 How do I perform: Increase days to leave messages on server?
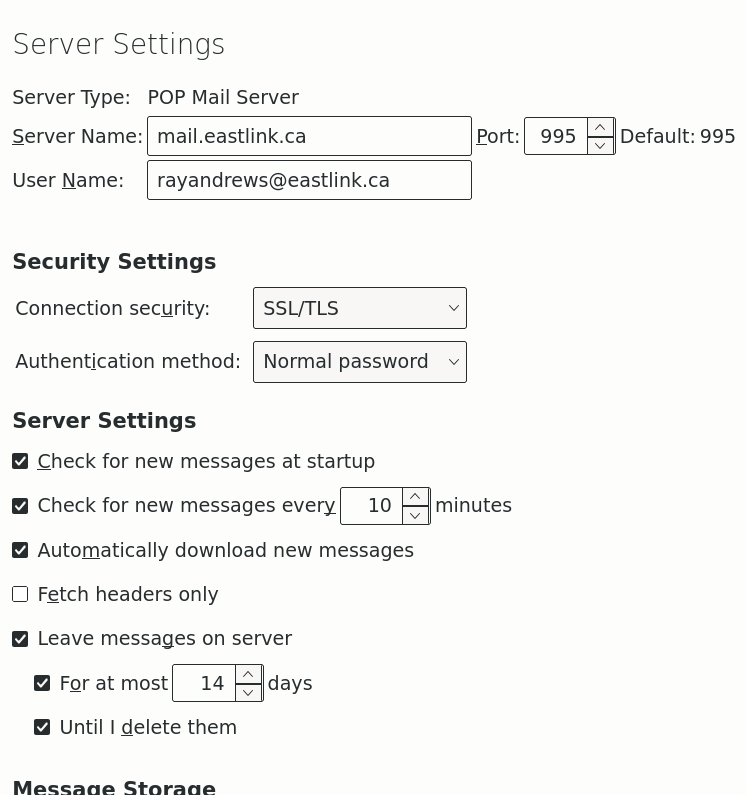tap(248, 674)
